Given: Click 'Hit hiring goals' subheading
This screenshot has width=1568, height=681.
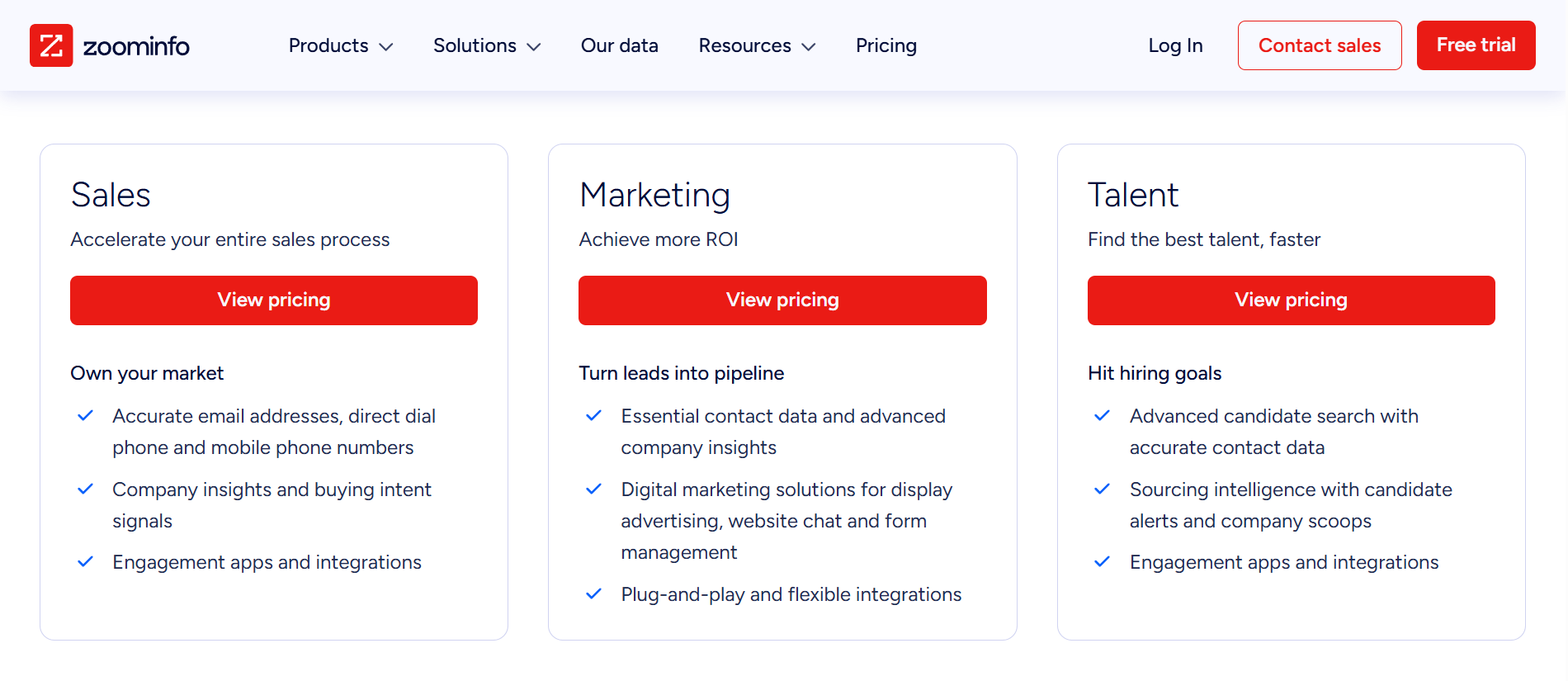Looking at the screenshot, I should pyautogui.click(x=1155, y=373).
